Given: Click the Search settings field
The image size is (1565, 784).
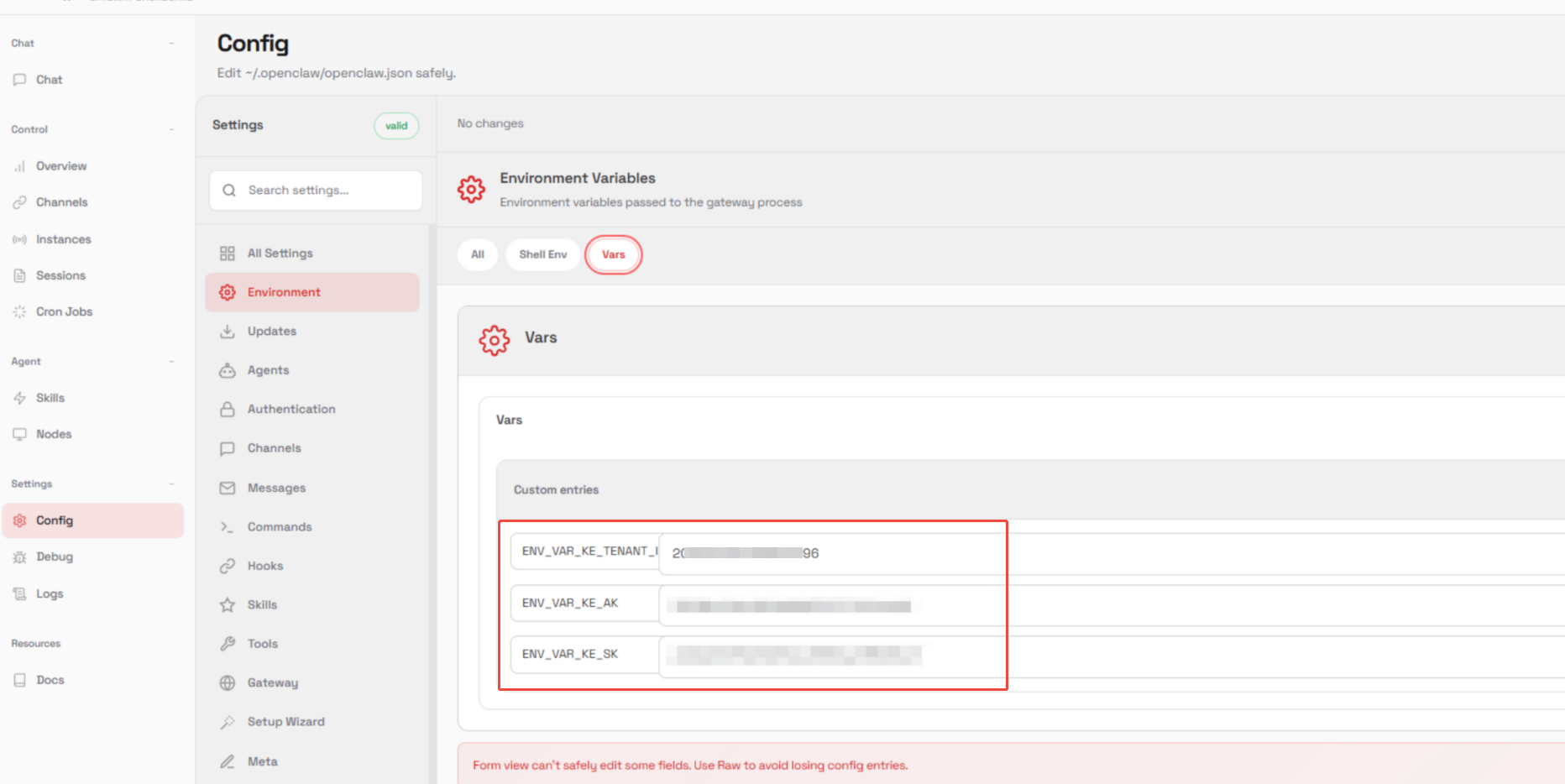Looking at the screenshot, I should [327, 191].
